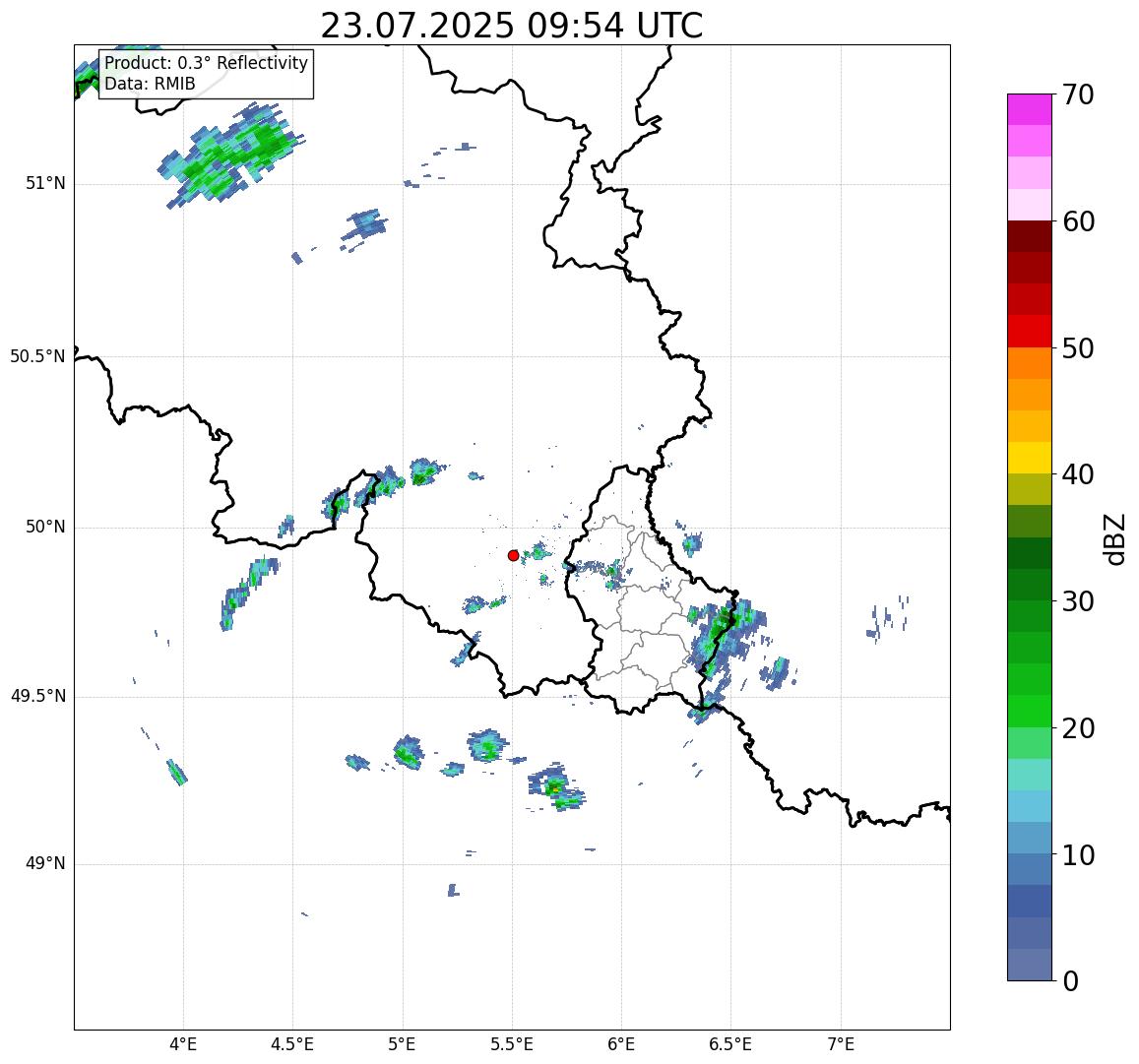Click the '51°N' latitude label

point(45,184)
